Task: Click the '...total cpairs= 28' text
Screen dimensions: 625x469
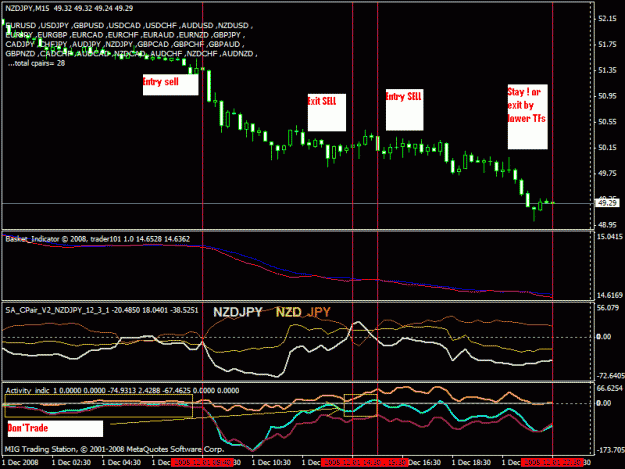Action: tap(36, 63)
